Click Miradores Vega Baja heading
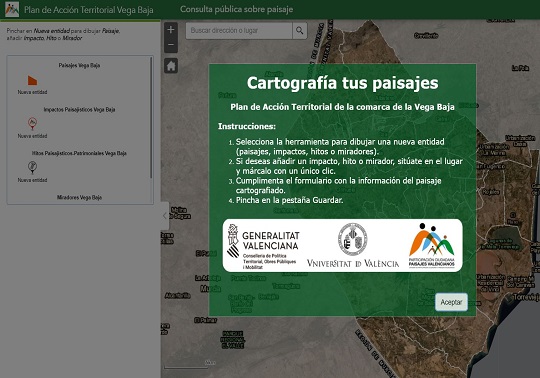This screenshot has width=540, height=378. pos(79,197)
